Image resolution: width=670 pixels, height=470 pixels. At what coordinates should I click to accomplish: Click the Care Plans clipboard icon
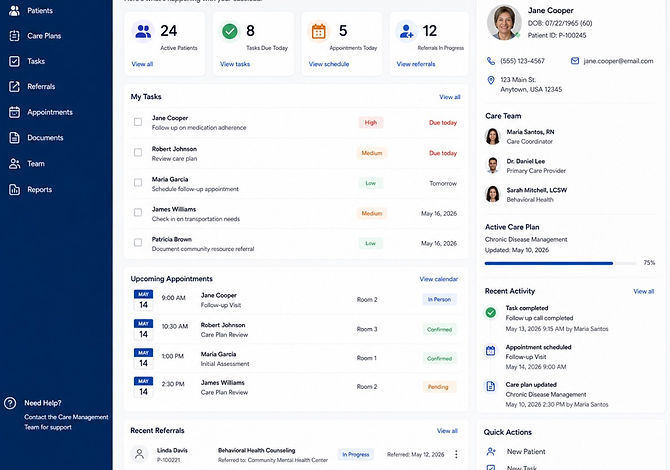coord(15,36)
